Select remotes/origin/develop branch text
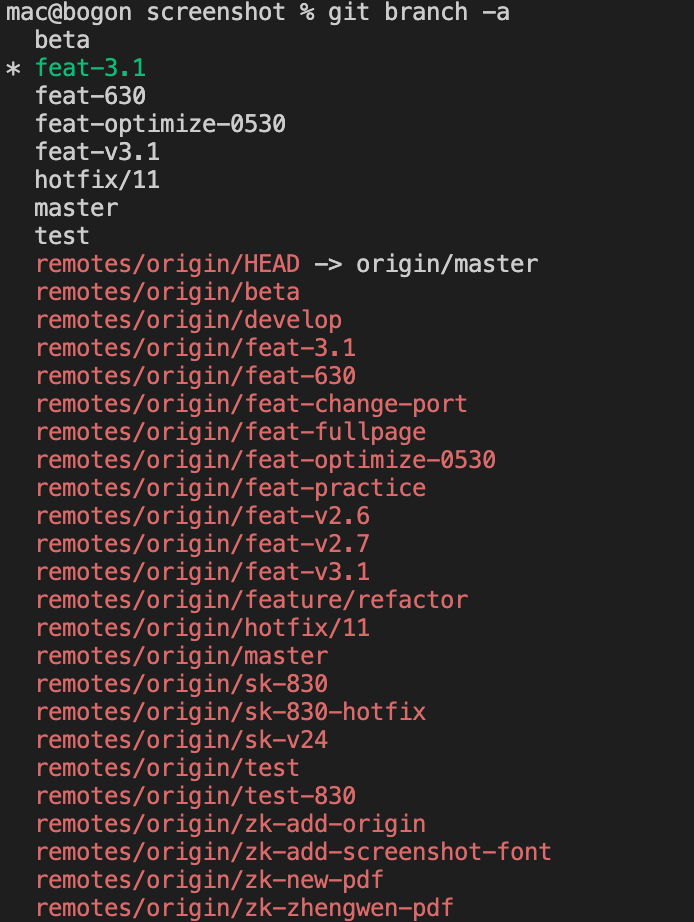Viewport: 694px width, 922px height. (189, 320)
